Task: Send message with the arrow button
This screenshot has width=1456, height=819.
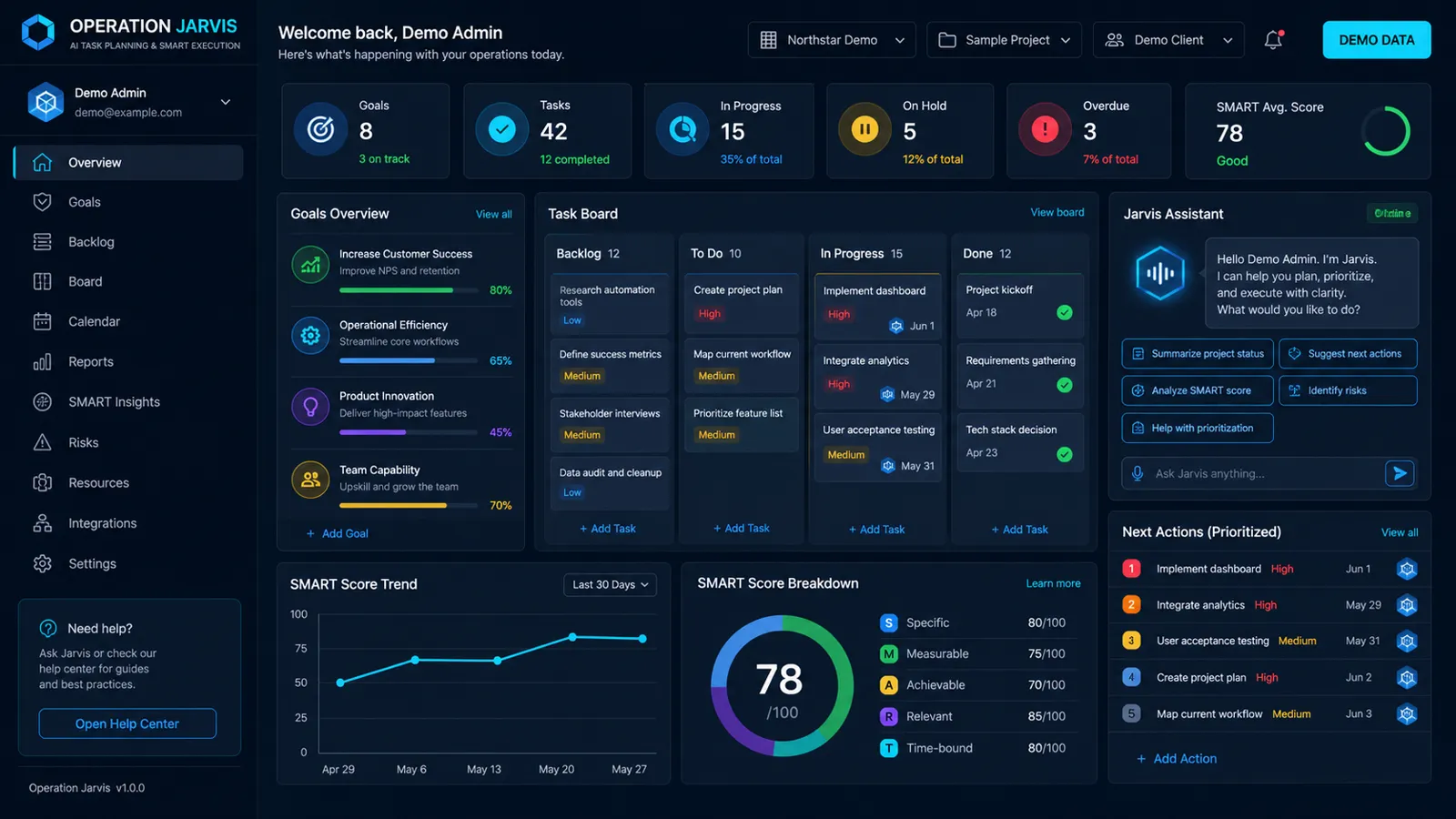Action: coord(1400,473)
